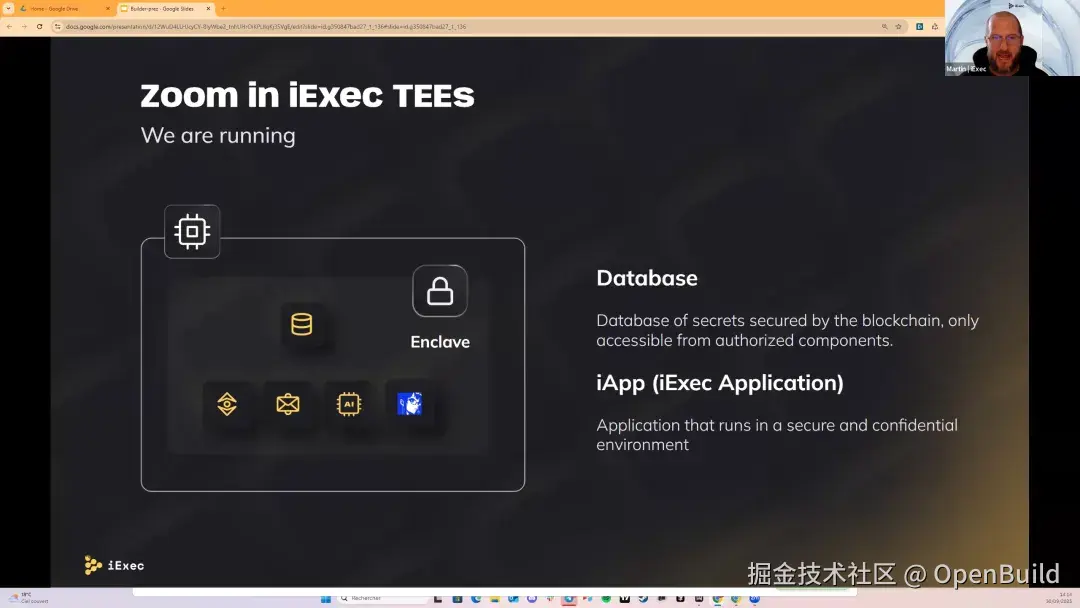Select the blue avatar app icon
The height and width of the screenshot is (608, 1080).
click(410, 404)
